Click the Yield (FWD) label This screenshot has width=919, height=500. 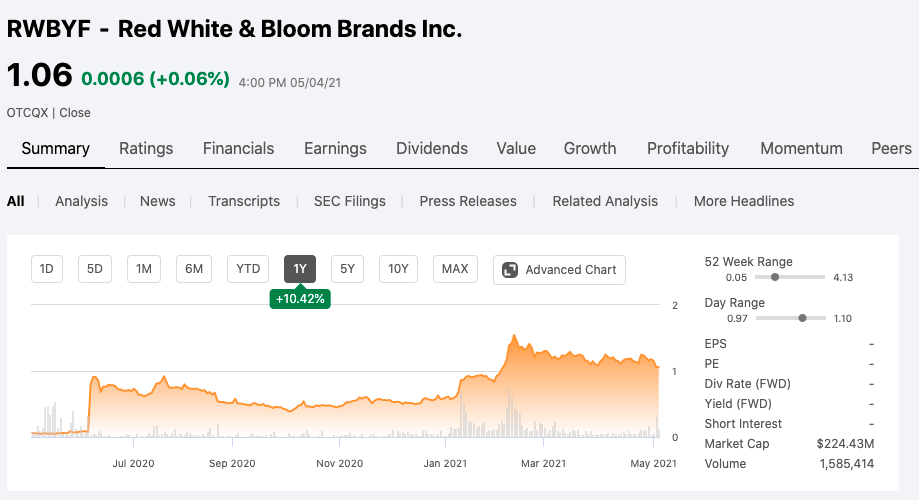(738, 404)
